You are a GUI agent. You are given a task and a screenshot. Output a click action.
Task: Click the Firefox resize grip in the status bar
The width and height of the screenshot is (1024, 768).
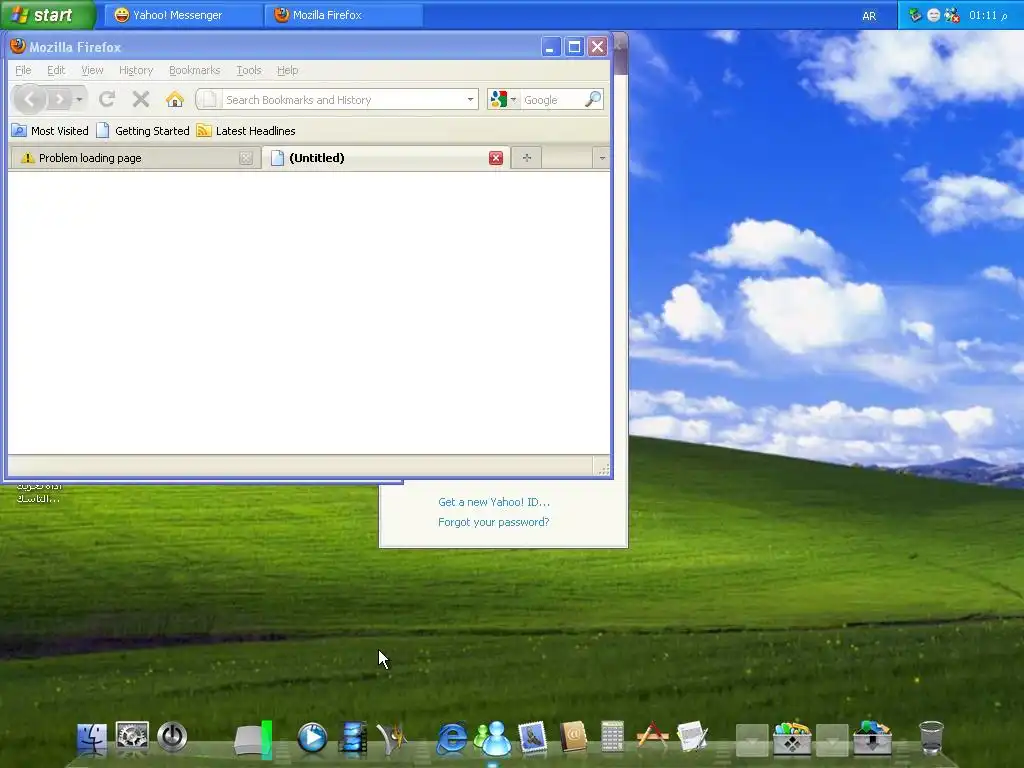click(602, 468)
